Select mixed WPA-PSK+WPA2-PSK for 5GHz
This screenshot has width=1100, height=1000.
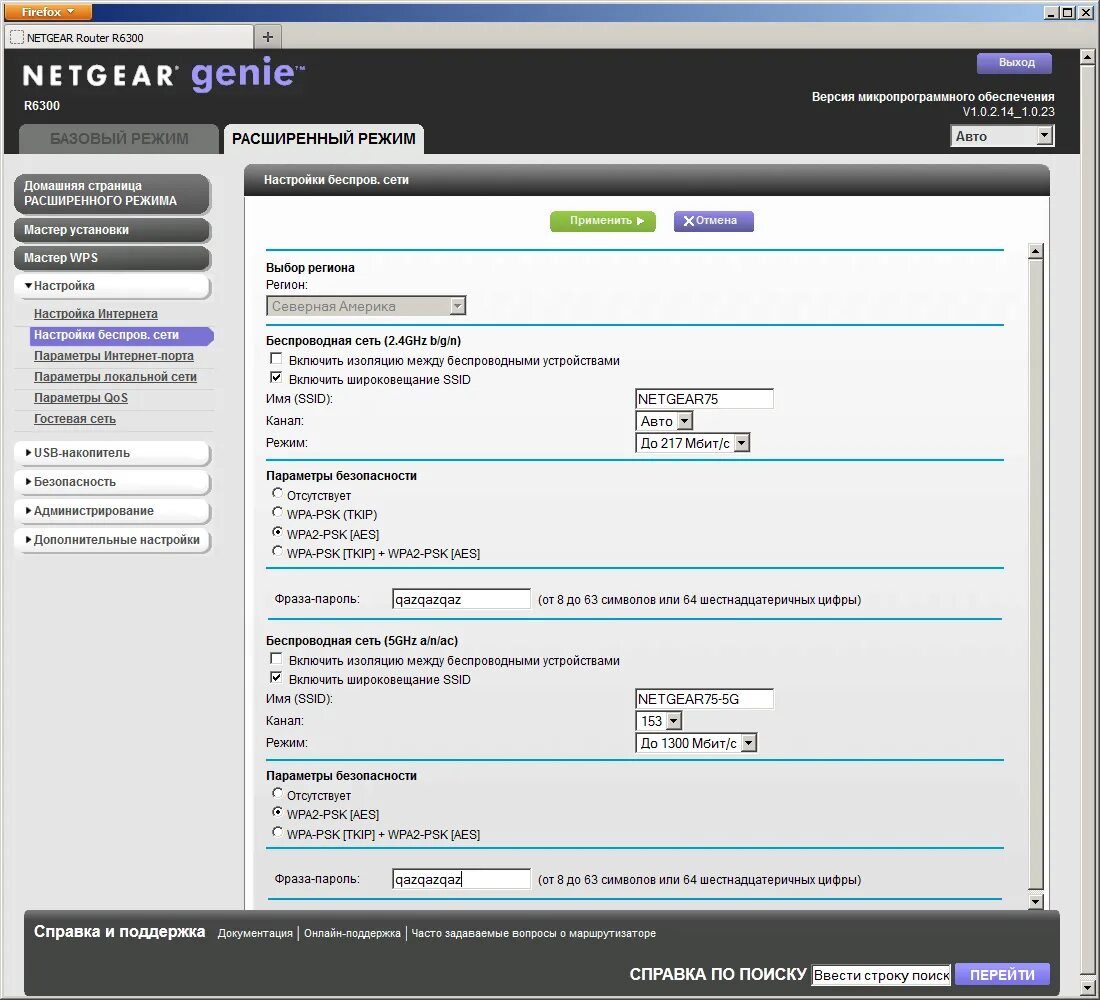point(277,832)
